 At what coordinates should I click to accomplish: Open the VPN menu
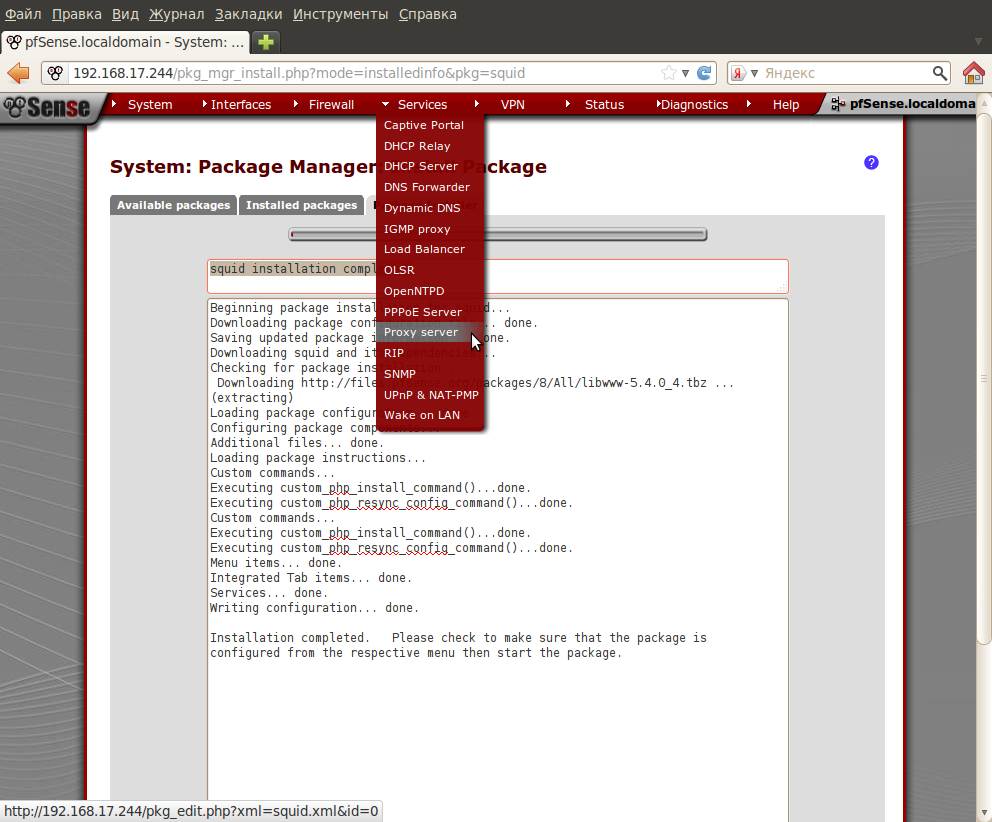tap(512, 104)
